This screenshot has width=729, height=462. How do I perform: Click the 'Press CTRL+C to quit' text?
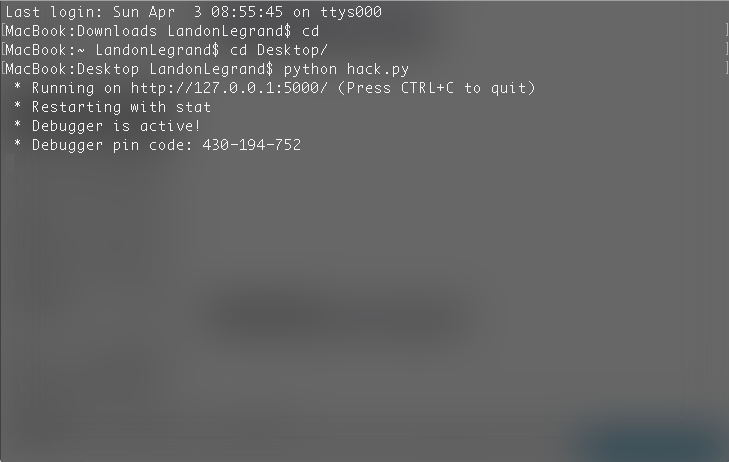point(437,88)
